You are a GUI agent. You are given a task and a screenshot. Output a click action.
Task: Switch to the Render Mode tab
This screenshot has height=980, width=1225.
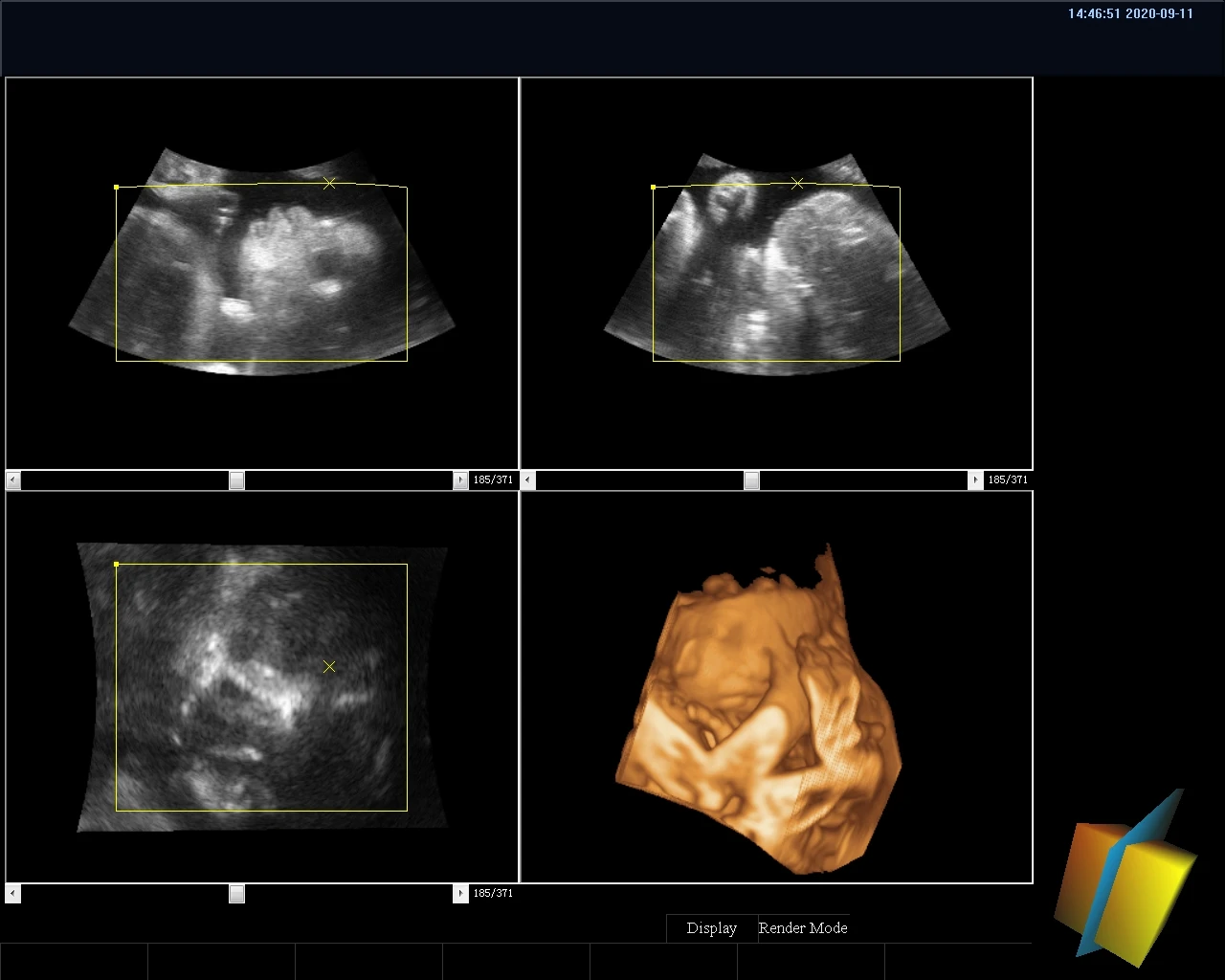[x=802, y=928]
